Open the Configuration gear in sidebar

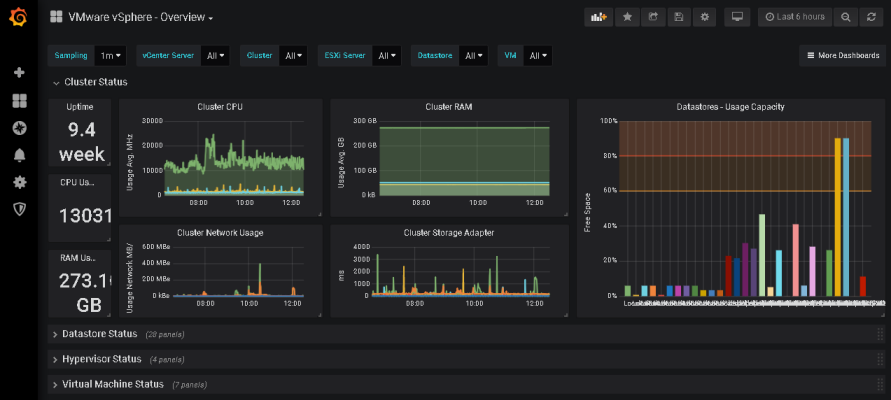pyautogui.click(x=19, y=182)
